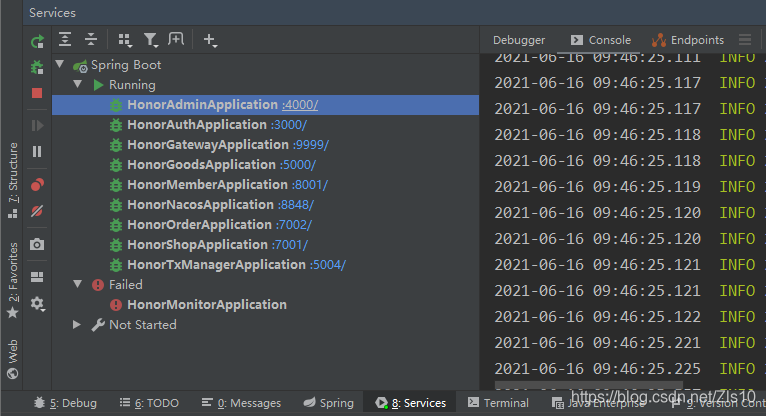Click the Expand All toolbar icon
Image resolution: width=766 pixels, height=416 pixels.
[64, 39]
